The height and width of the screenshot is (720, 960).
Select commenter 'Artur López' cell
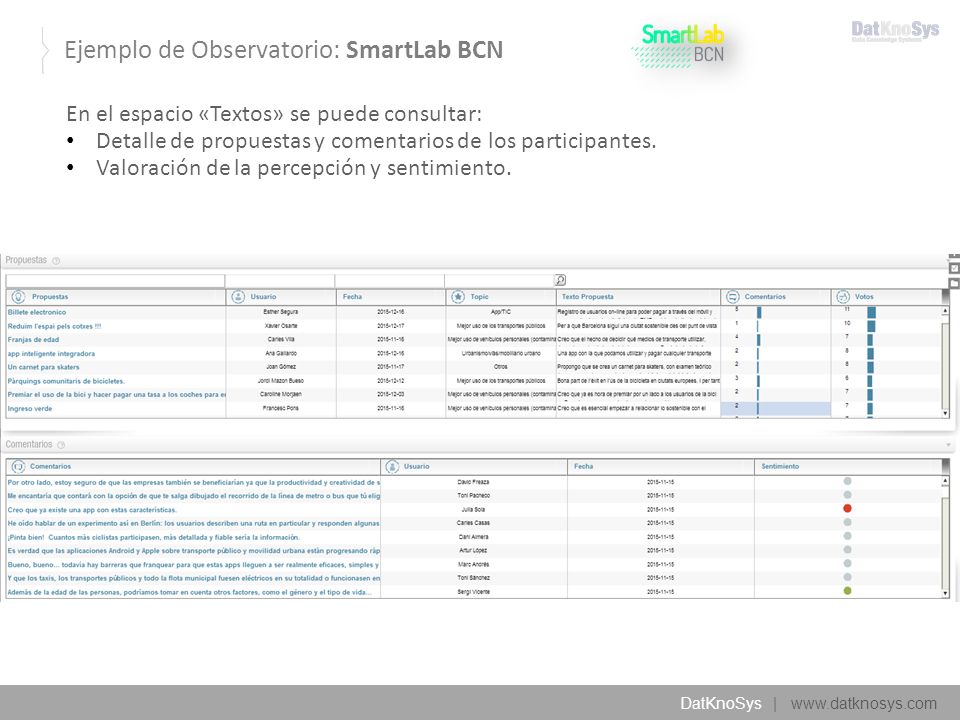(473, 550)
